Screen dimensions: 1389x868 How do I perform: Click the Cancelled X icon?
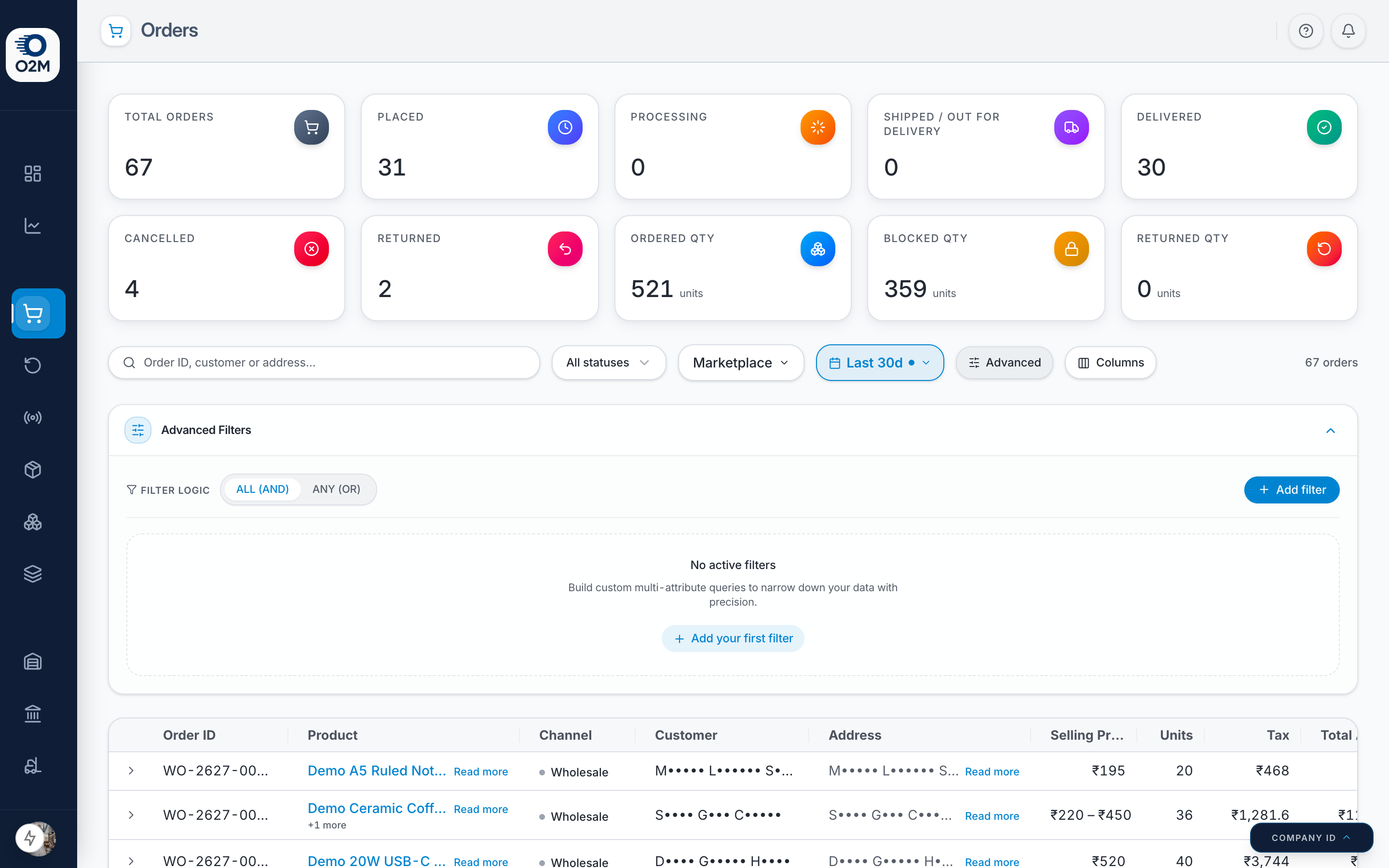[x=312, y=248]
